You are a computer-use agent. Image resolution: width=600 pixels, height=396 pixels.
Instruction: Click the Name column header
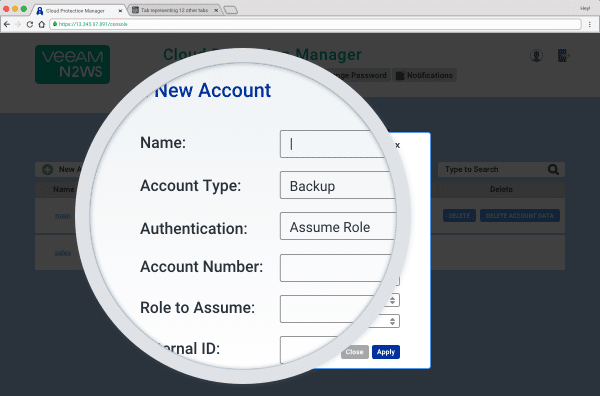click(x=64, y=189)
